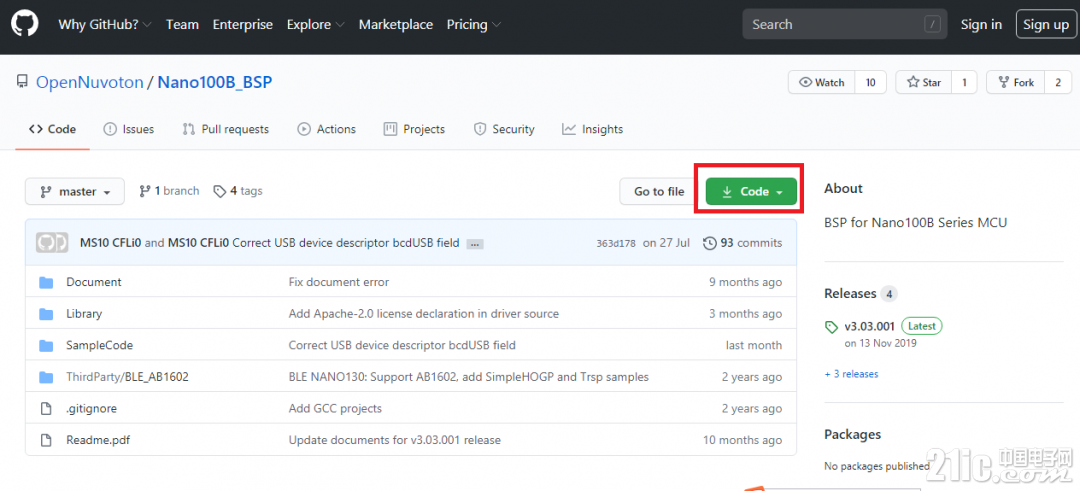View the 1 branch link

tap(169, 191)
